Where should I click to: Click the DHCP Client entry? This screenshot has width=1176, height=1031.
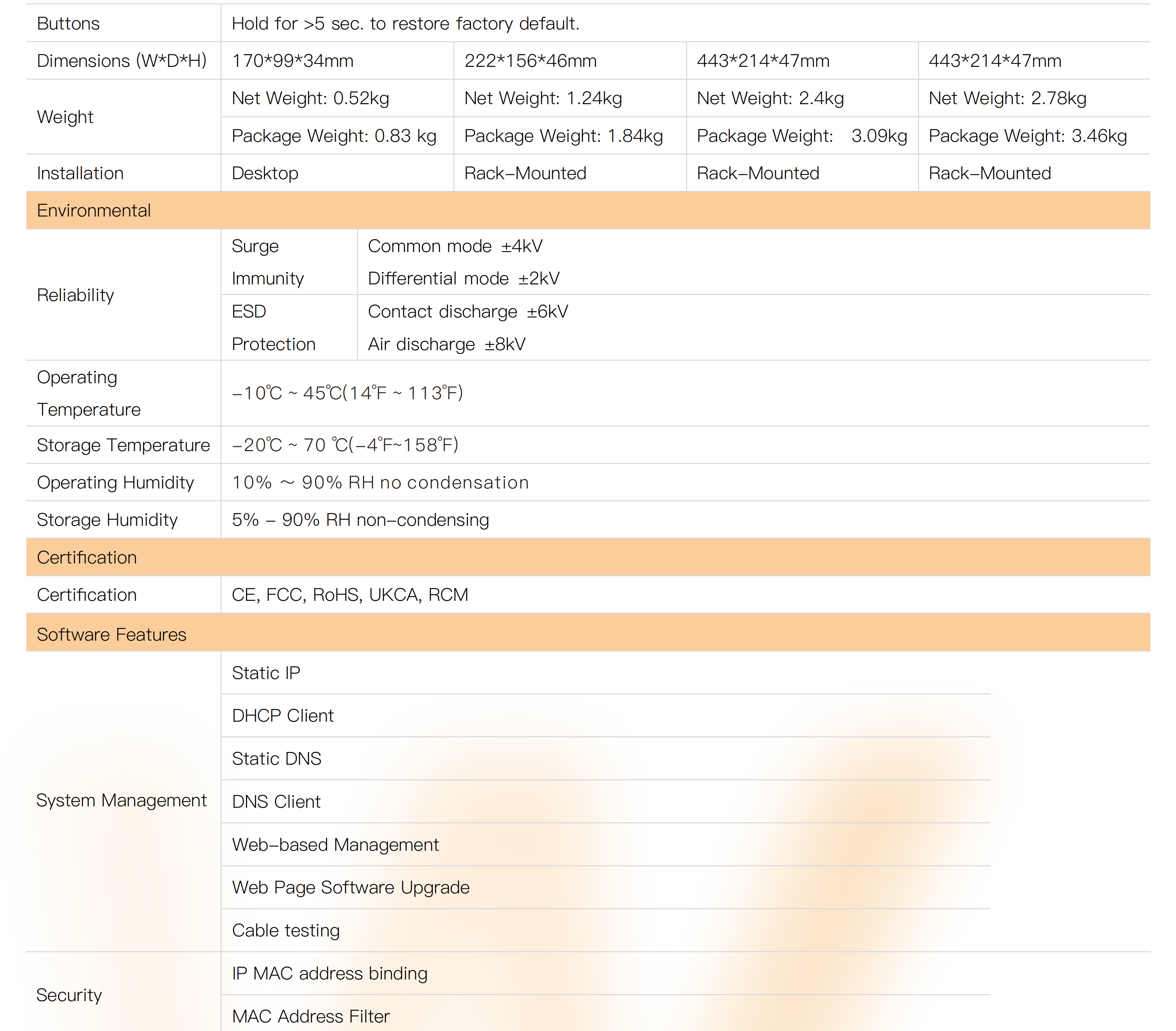click(x=282, y=716)
